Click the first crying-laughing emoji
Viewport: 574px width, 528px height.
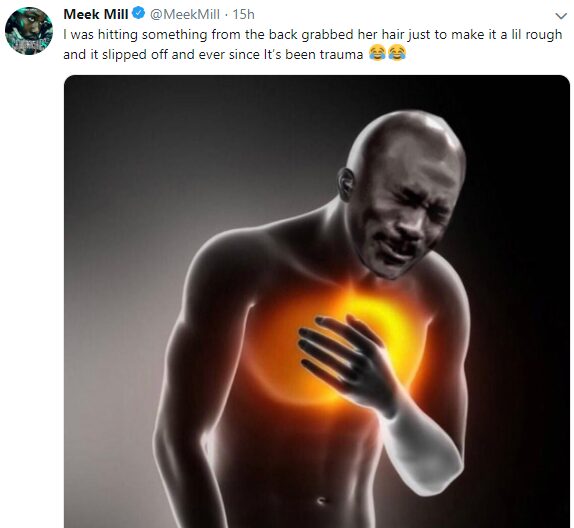click(x=377, y=53)
